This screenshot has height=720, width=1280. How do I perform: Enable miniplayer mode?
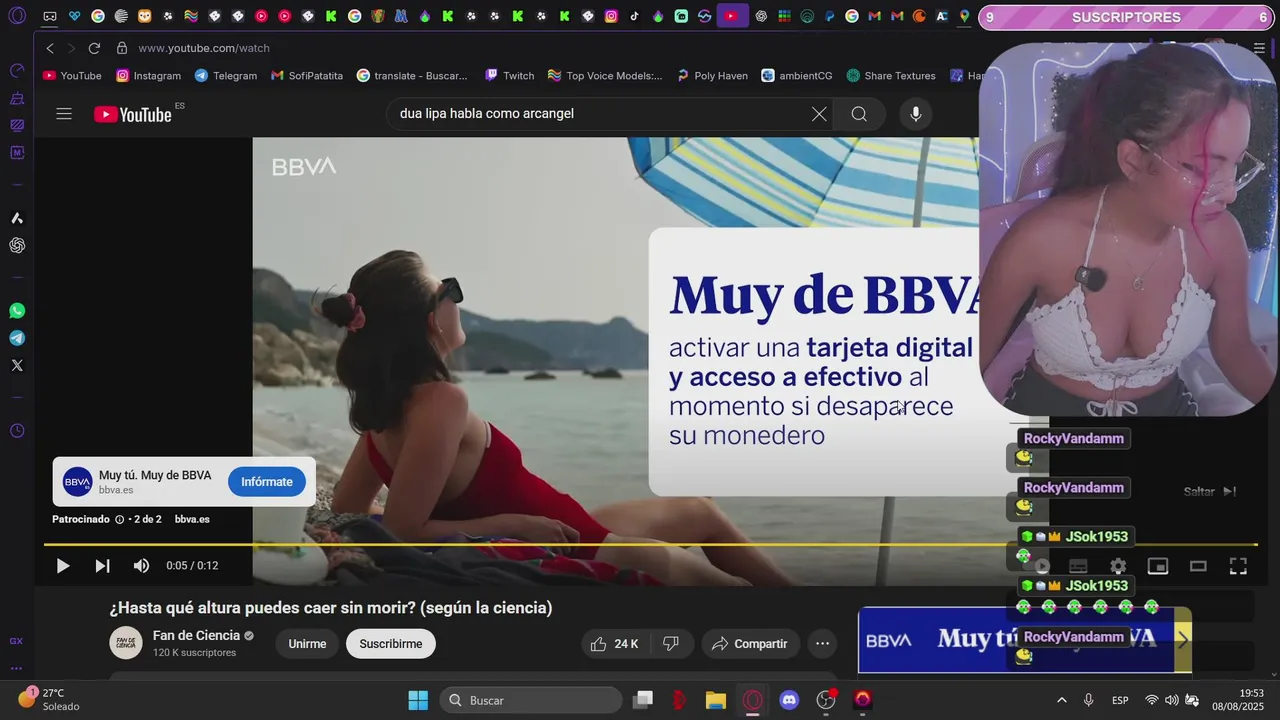click(1158, 567)
